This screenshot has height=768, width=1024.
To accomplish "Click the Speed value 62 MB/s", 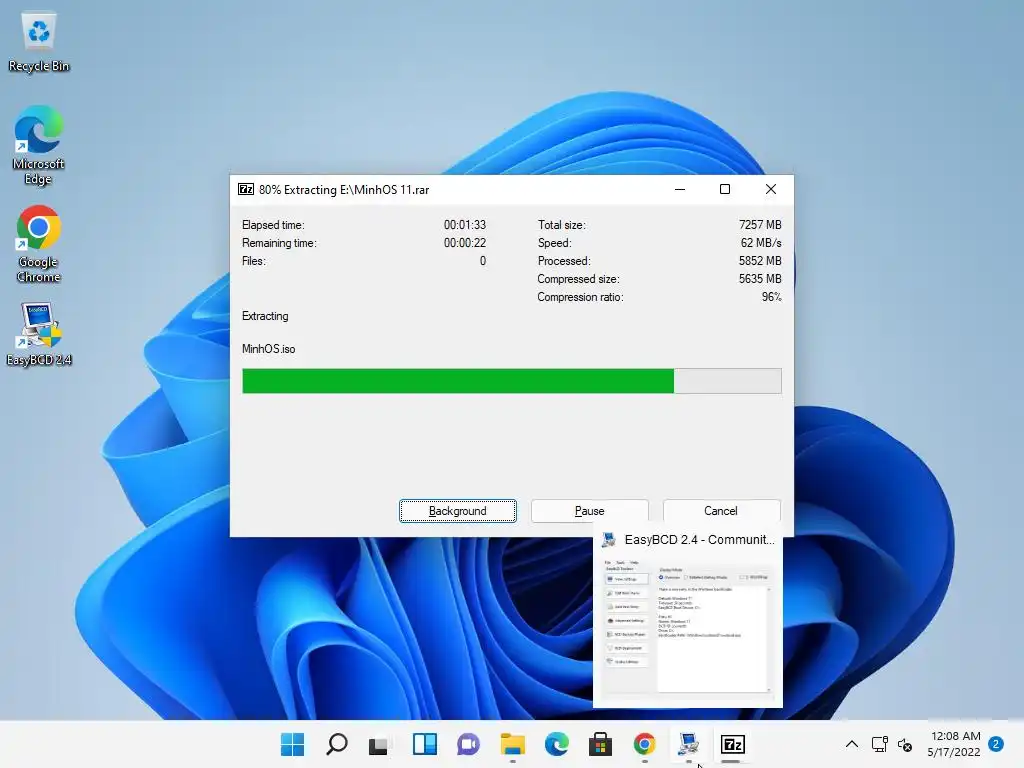I will tap(761, 243).
